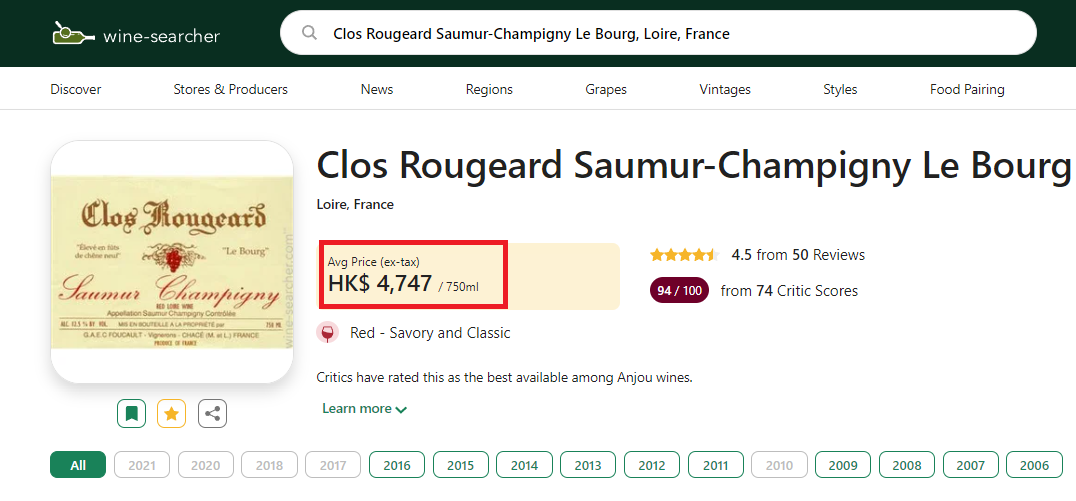The image size is (1076, 501).
Task: Click the share icon button
Action: (x=212, y=413)
